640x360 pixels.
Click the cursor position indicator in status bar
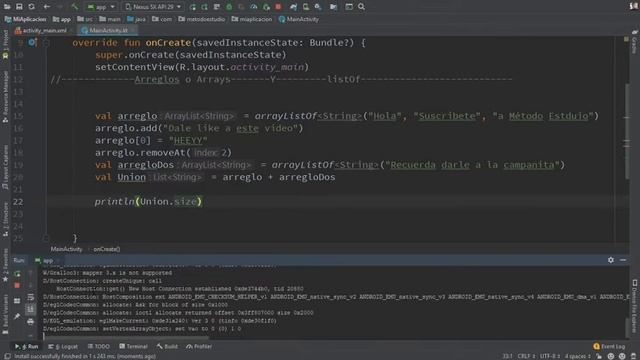[507, 356]
